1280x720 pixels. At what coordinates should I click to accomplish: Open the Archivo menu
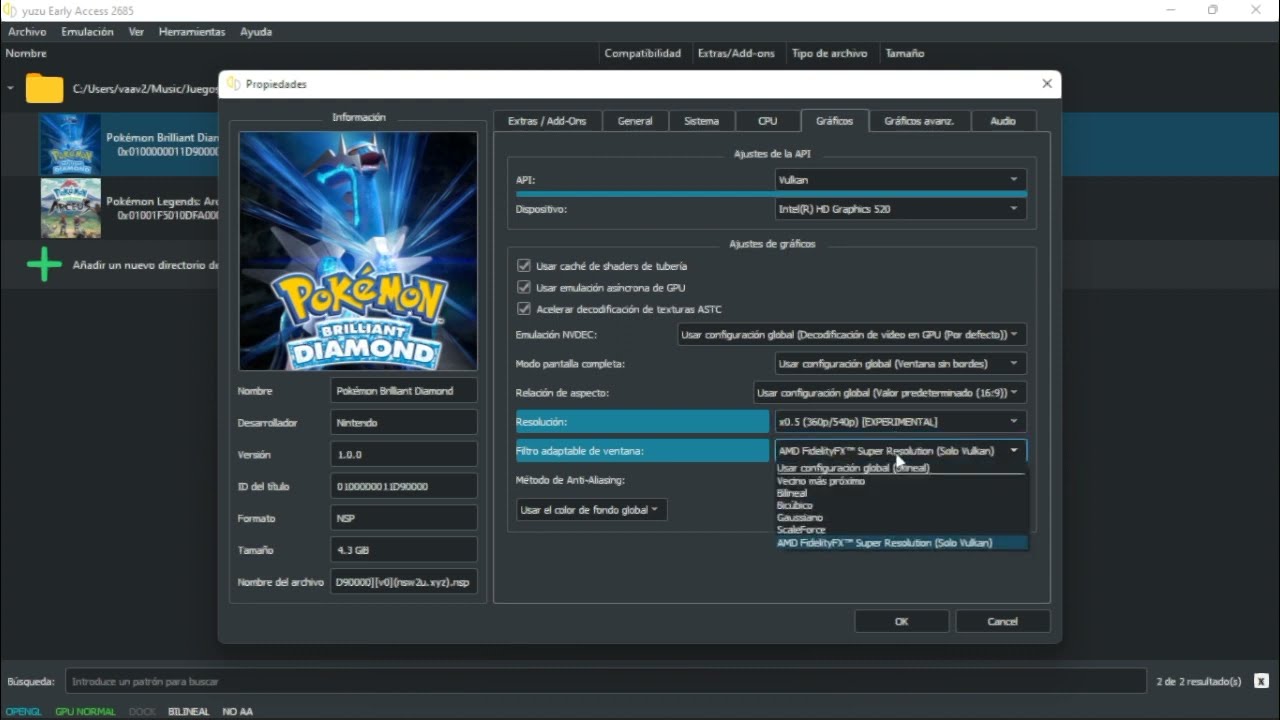28,32
